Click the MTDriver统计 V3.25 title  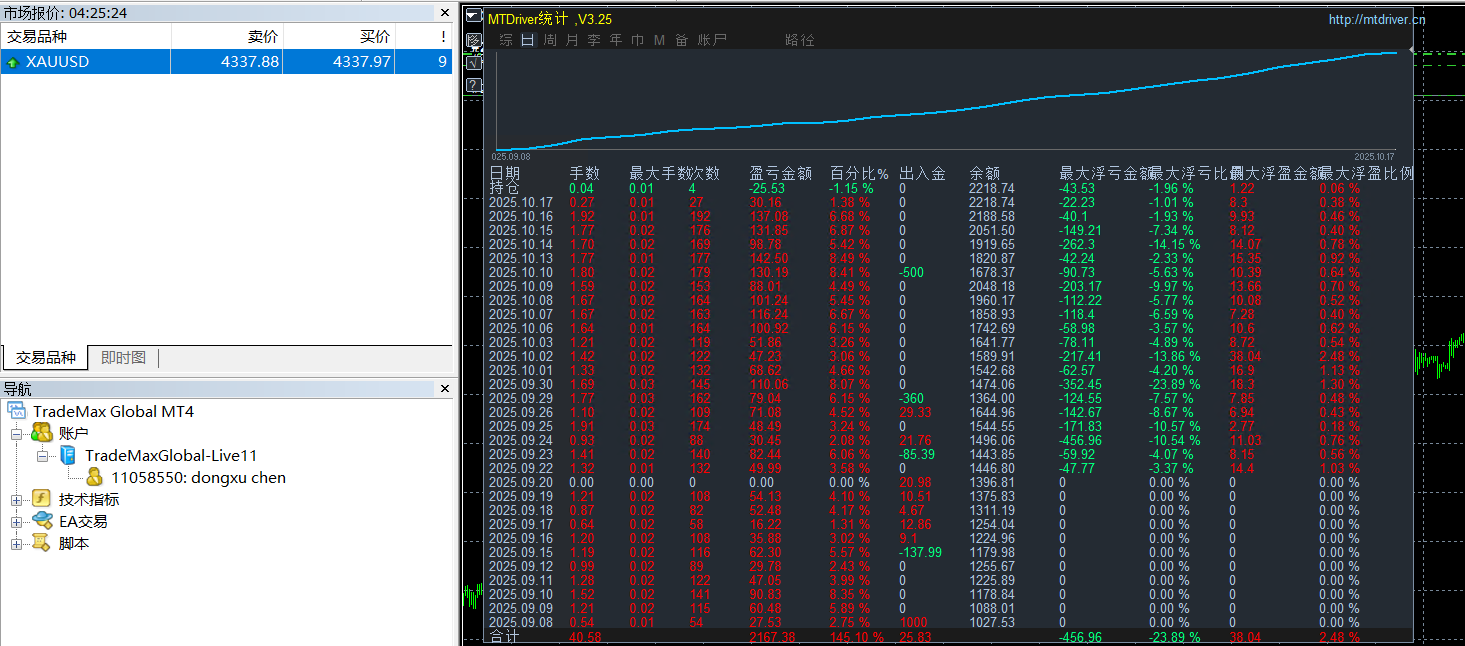point(550,19)
